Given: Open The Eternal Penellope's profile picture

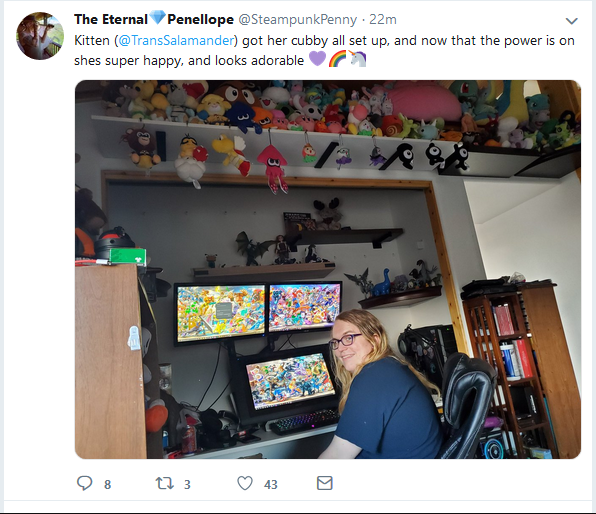Looking at the screenshot, I should (x=40, y=36).
